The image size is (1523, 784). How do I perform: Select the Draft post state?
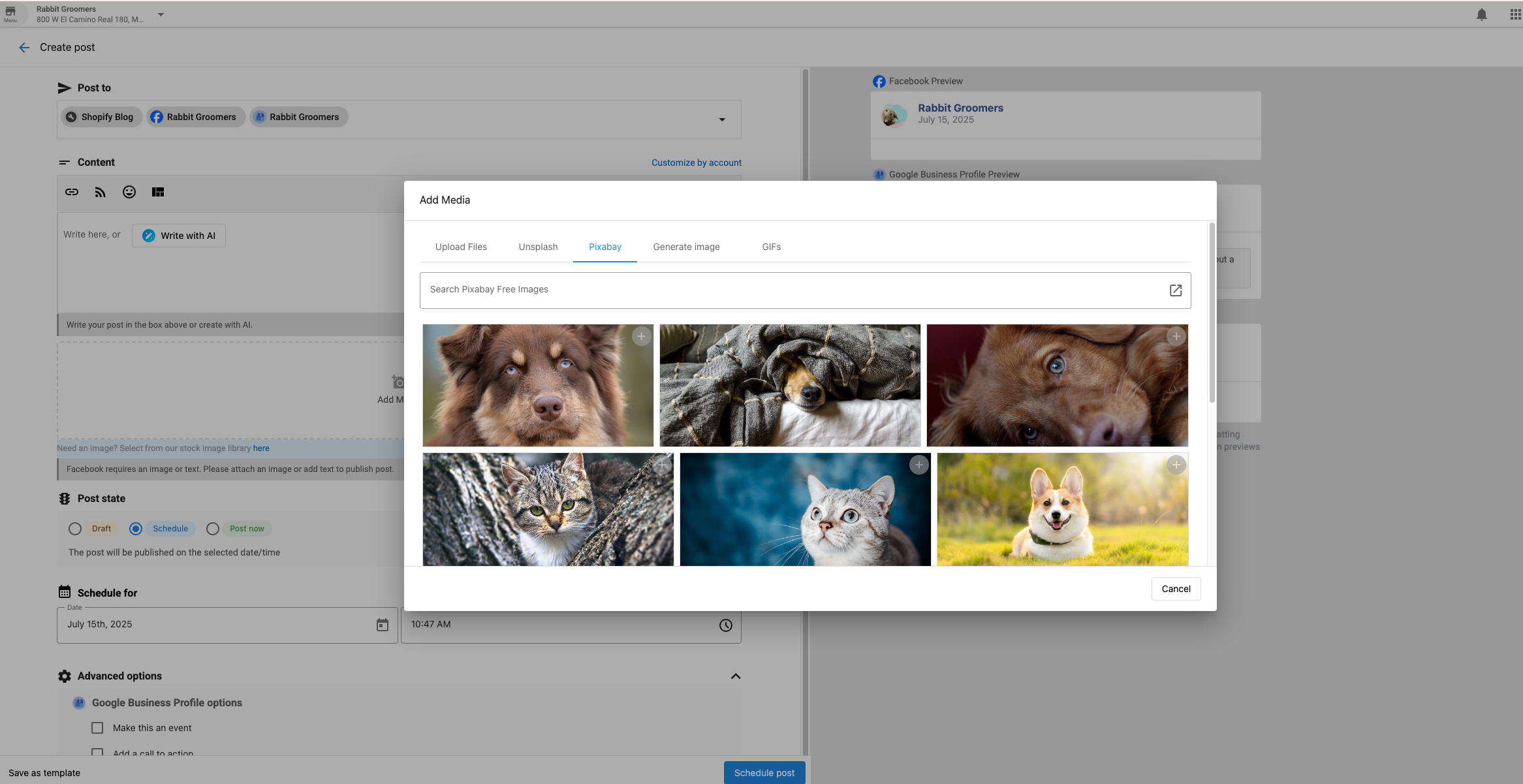[74, 528]
